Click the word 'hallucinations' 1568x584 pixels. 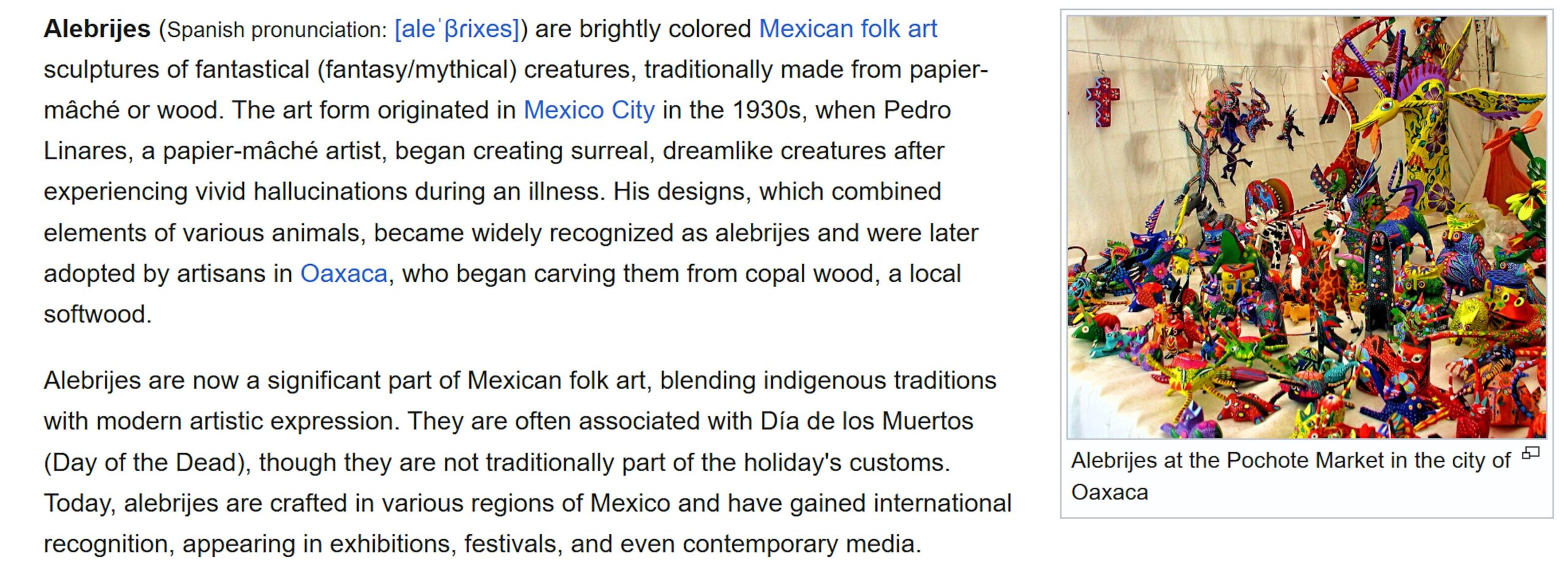coord(330,192)
